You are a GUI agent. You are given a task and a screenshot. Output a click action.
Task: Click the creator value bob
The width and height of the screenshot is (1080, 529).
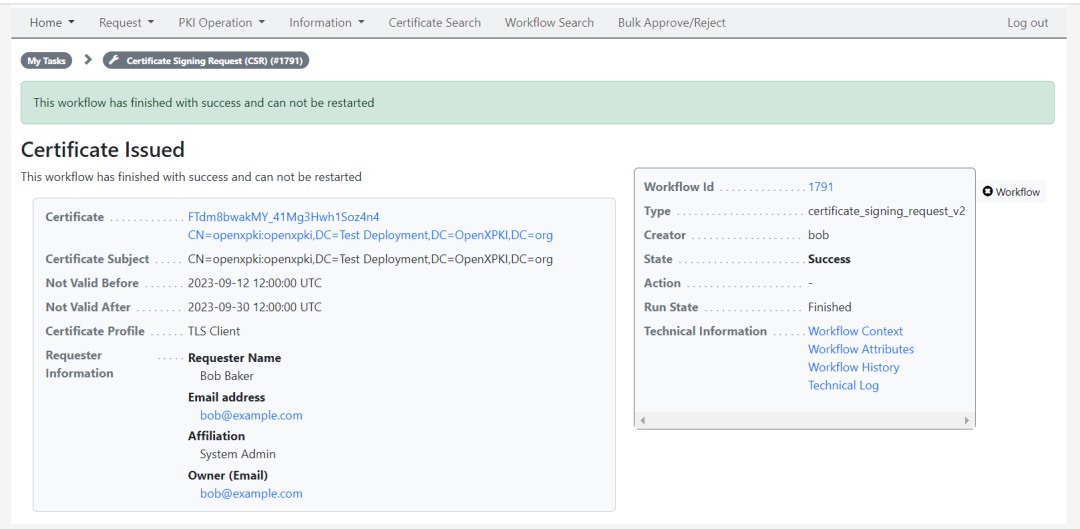[818, 235]
